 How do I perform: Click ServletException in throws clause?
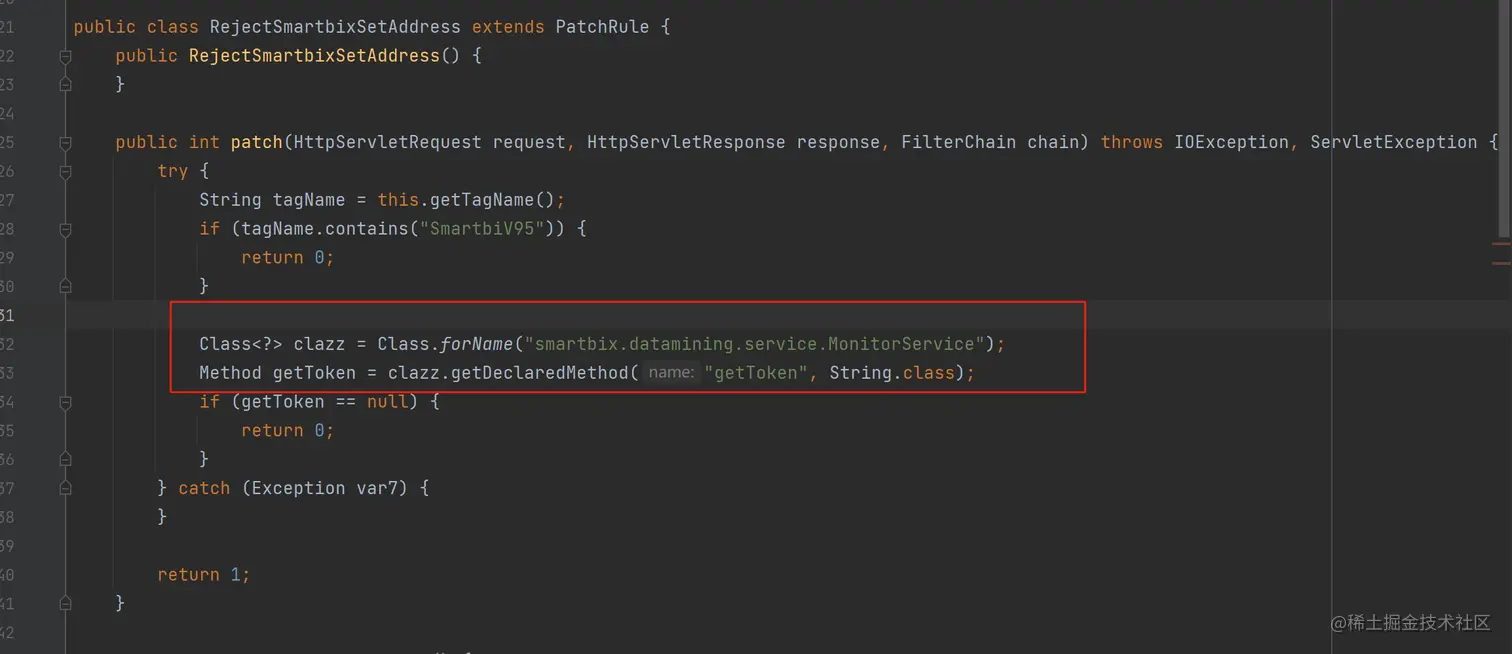pyautogui.click(x=1394, y=142)
